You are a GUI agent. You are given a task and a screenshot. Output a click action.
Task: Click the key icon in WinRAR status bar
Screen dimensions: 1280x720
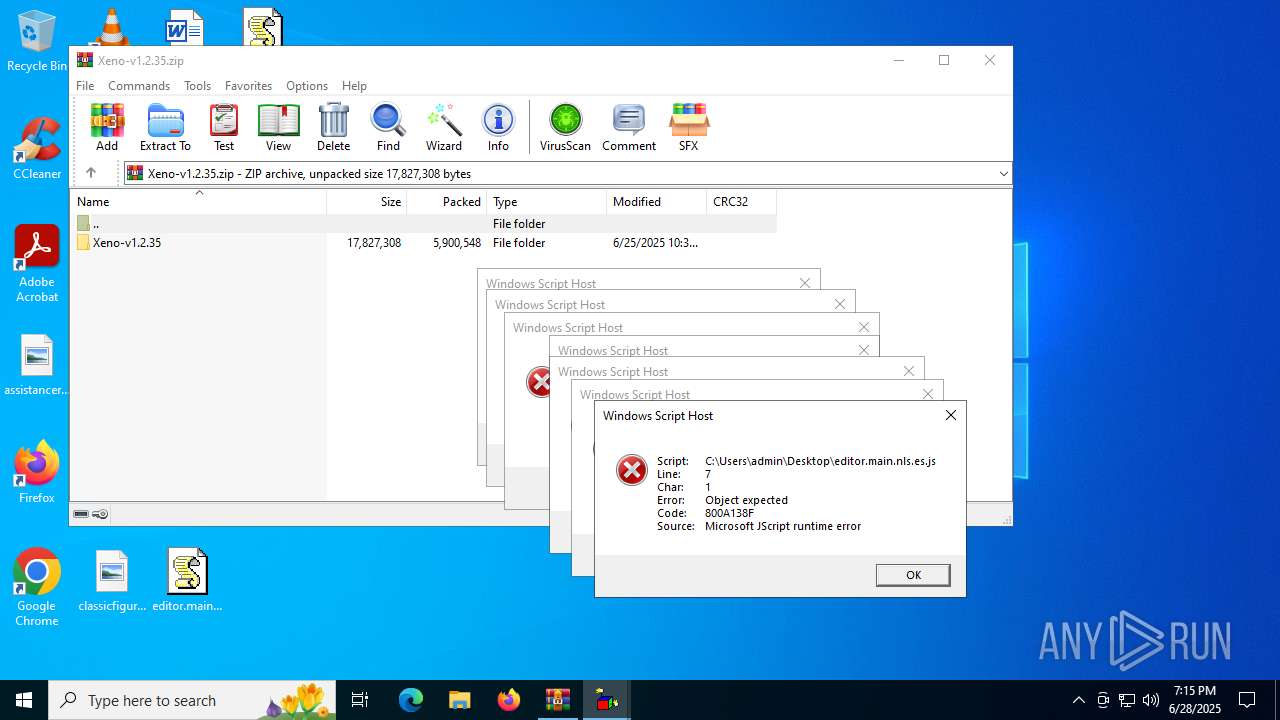100,514
